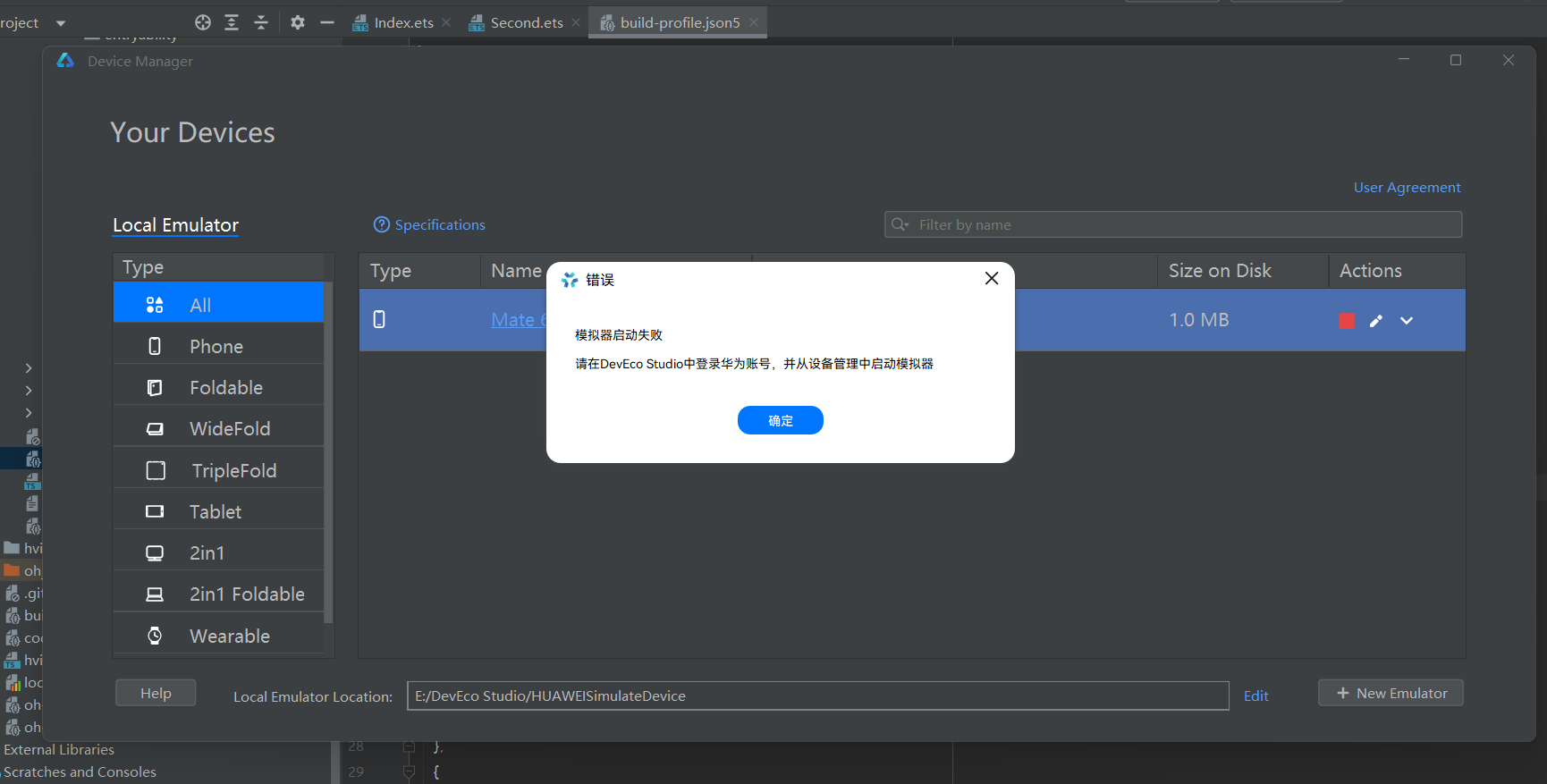The image size is (1547, 784).
Task: Open External Libraries in project tree
Action: point(59,749)
